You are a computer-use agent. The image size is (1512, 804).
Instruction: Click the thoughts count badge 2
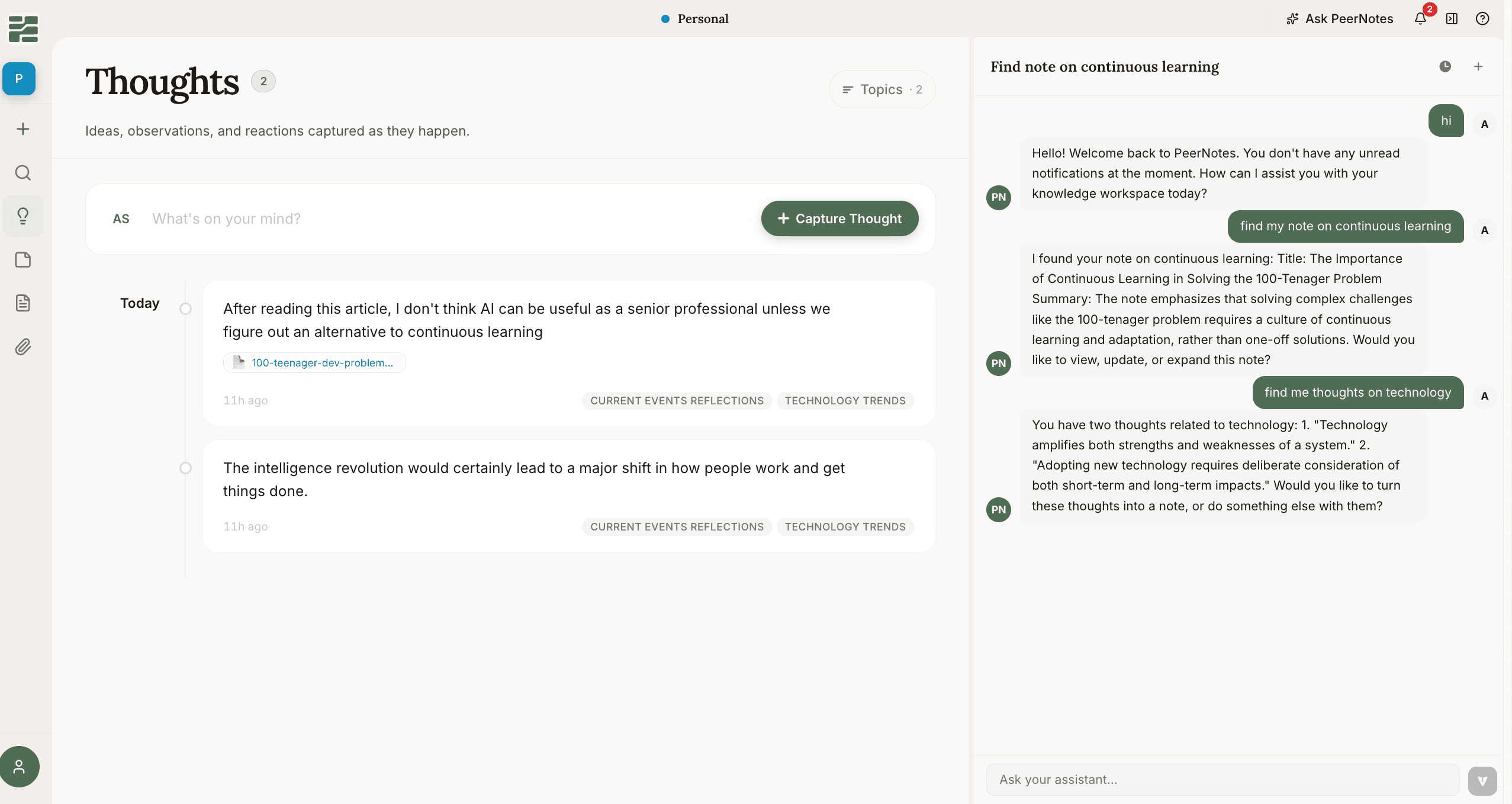coord(263,81)
